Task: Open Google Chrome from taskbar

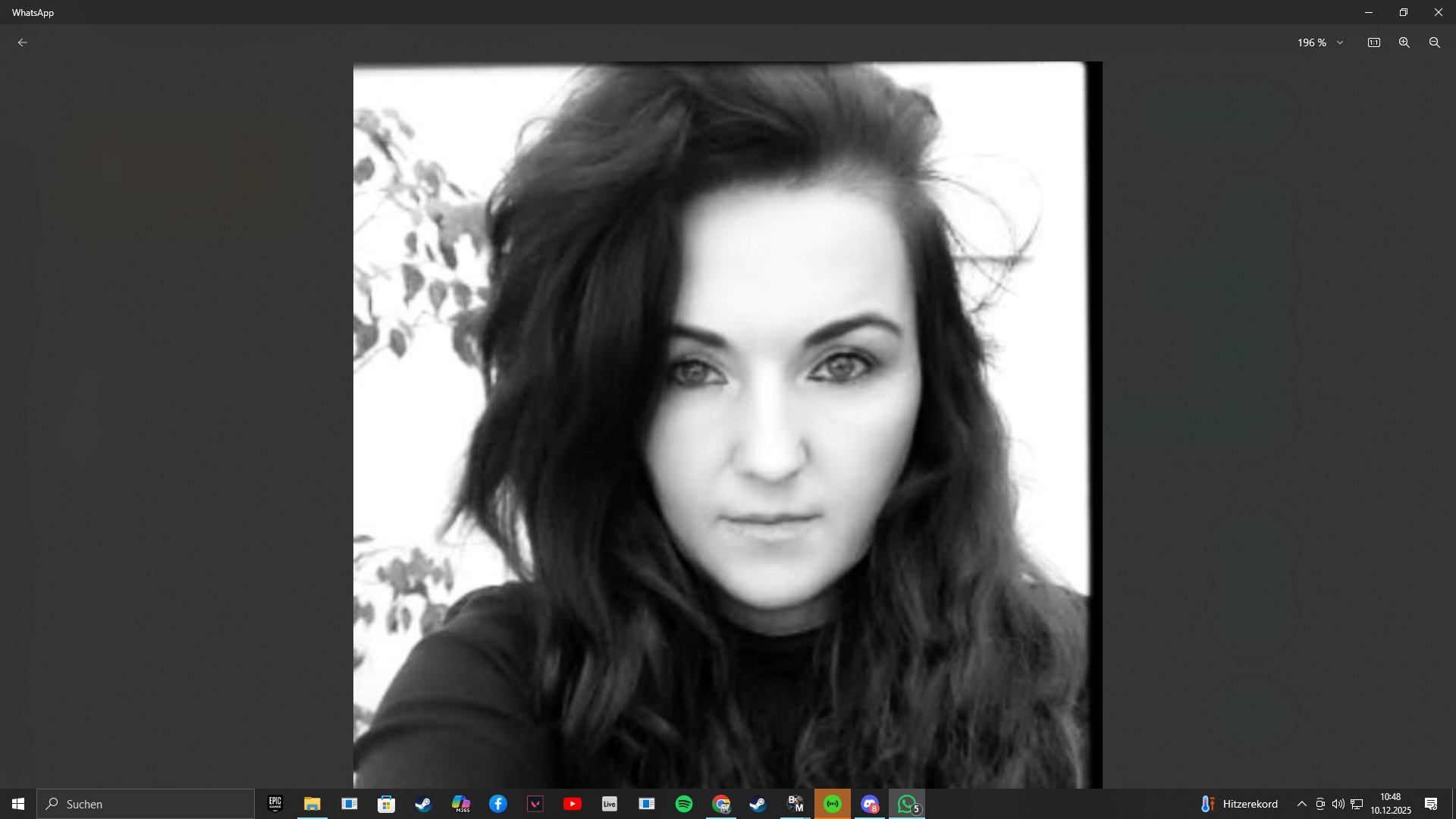Action: 721,804
